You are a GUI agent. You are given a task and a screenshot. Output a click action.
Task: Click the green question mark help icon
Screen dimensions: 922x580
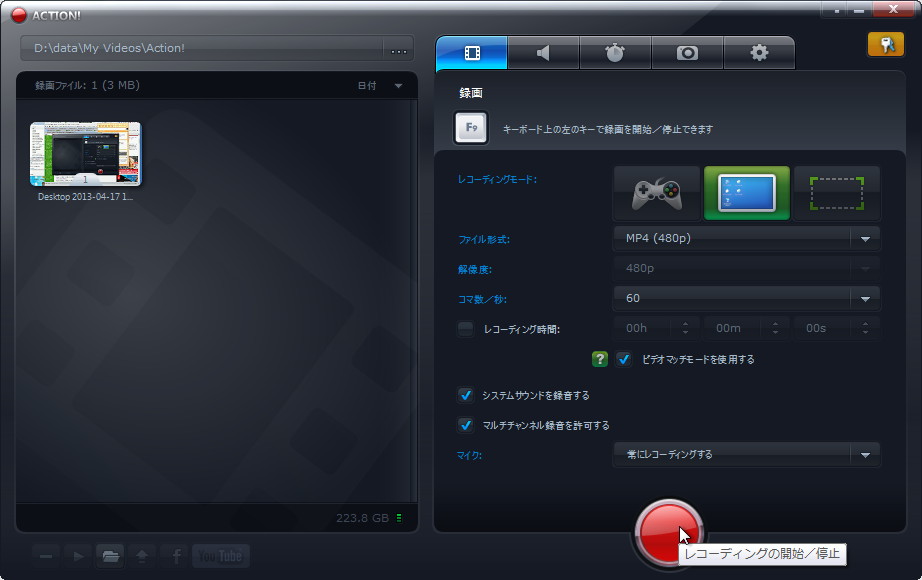coord(600,359)
